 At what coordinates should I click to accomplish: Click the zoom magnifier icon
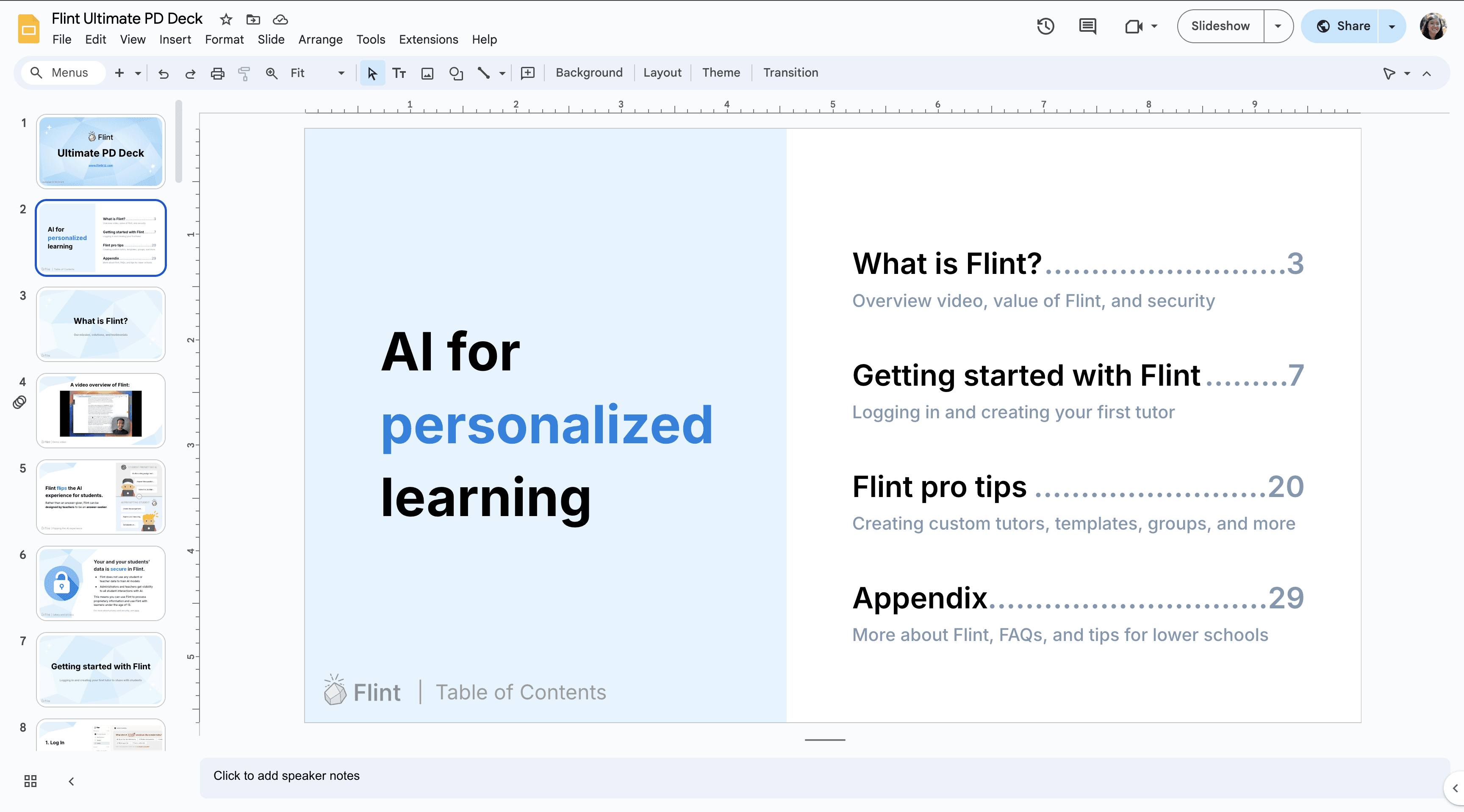click(x=272, y=73)
